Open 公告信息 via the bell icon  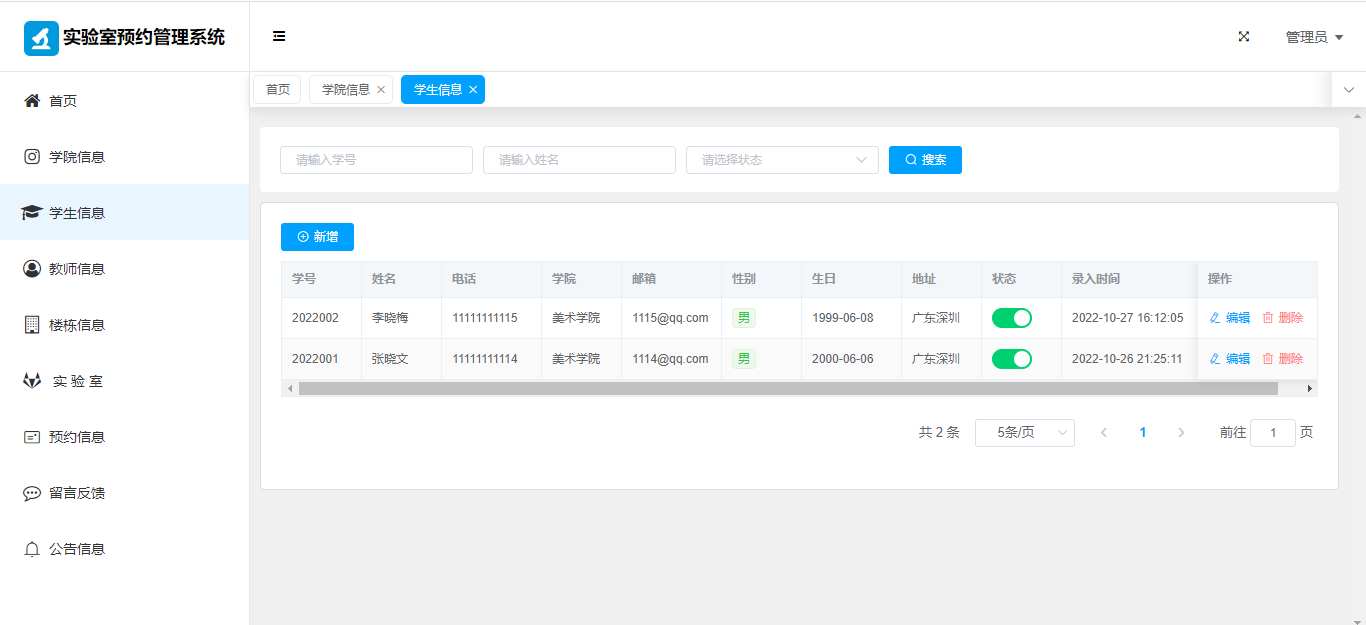click(32, 549)
